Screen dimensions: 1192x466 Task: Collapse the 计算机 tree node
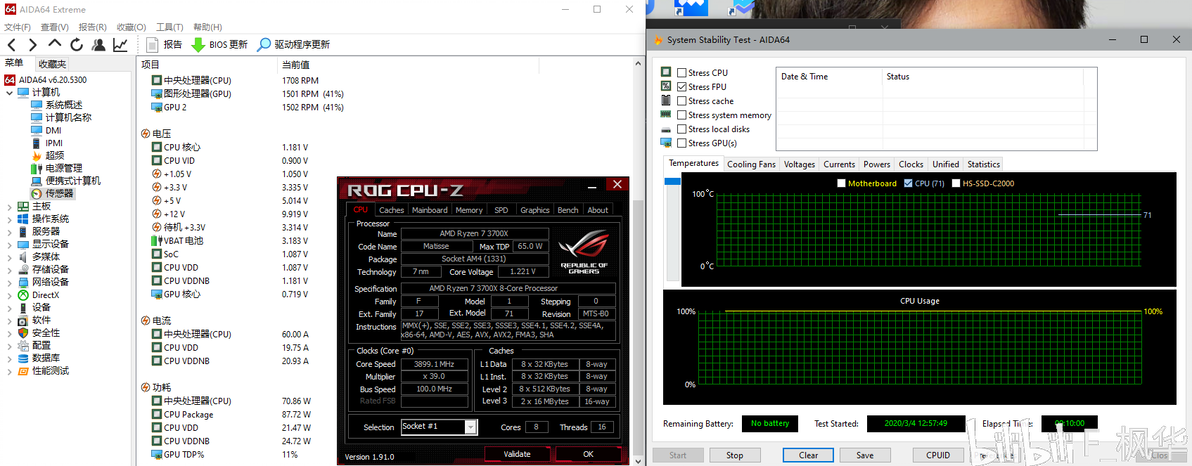pos(9,93)
